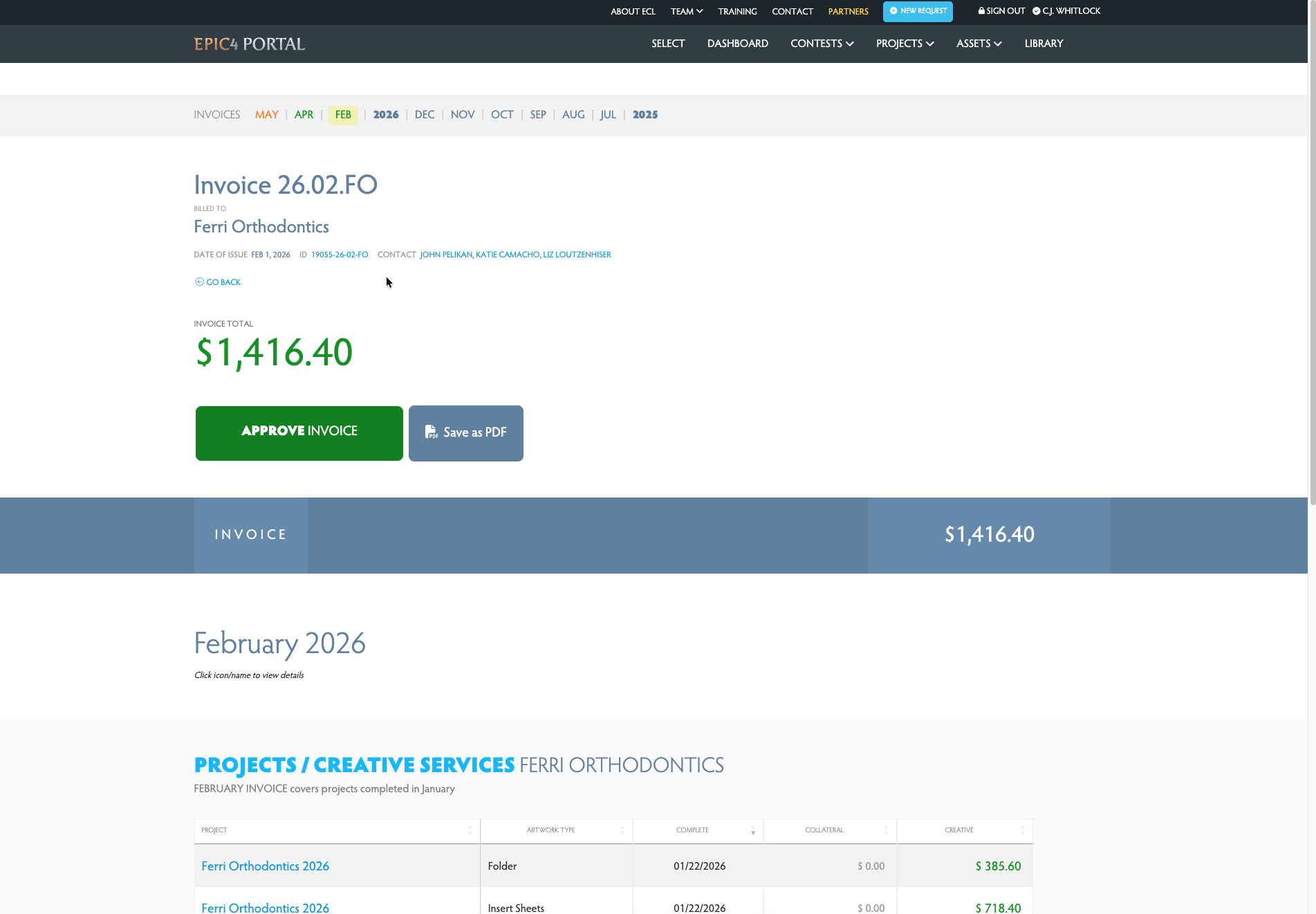This screenshot has height=914, width=1316.
Task: Click the Approve Invoice button
Action: tap(299, 433)
